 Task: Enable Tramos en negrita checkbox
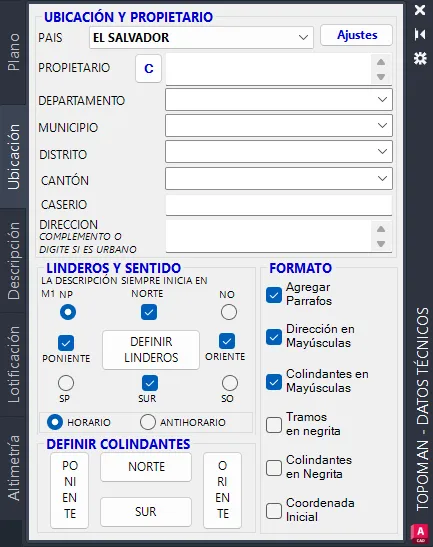pyautogui.click(x=274, y=425)
